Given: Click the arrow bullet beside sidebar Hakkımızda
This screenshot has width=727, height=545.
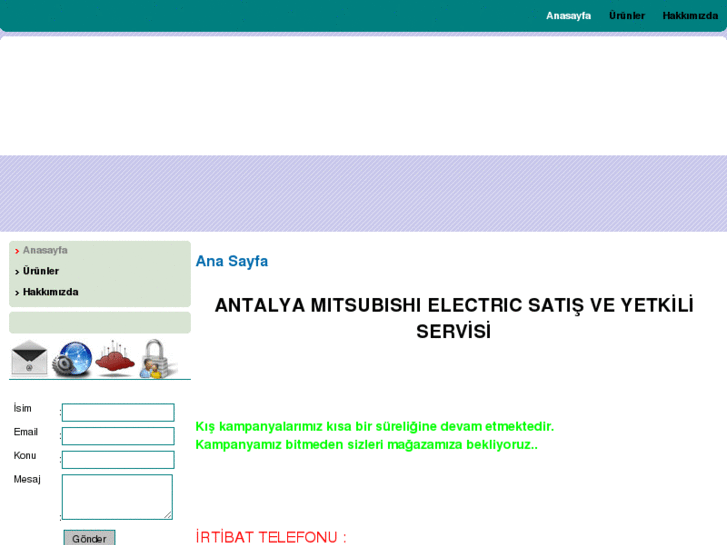Looking at the screenshot, I should point(17,293).
